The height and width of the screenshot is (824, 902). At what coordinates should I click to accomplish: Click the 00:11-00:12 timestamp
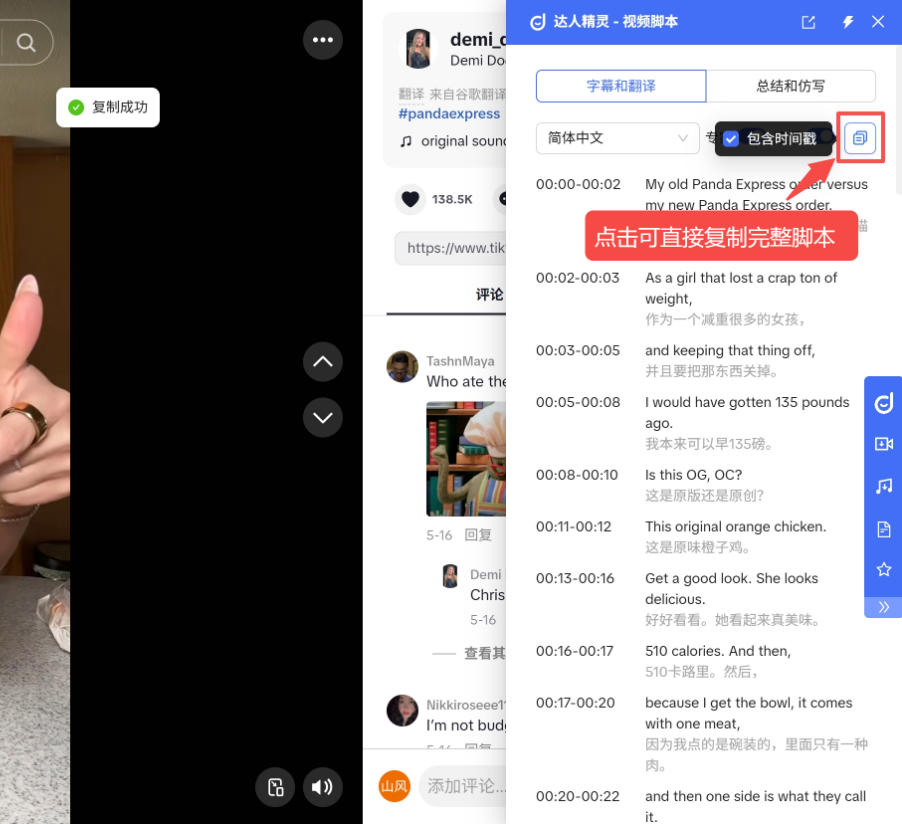574,527
